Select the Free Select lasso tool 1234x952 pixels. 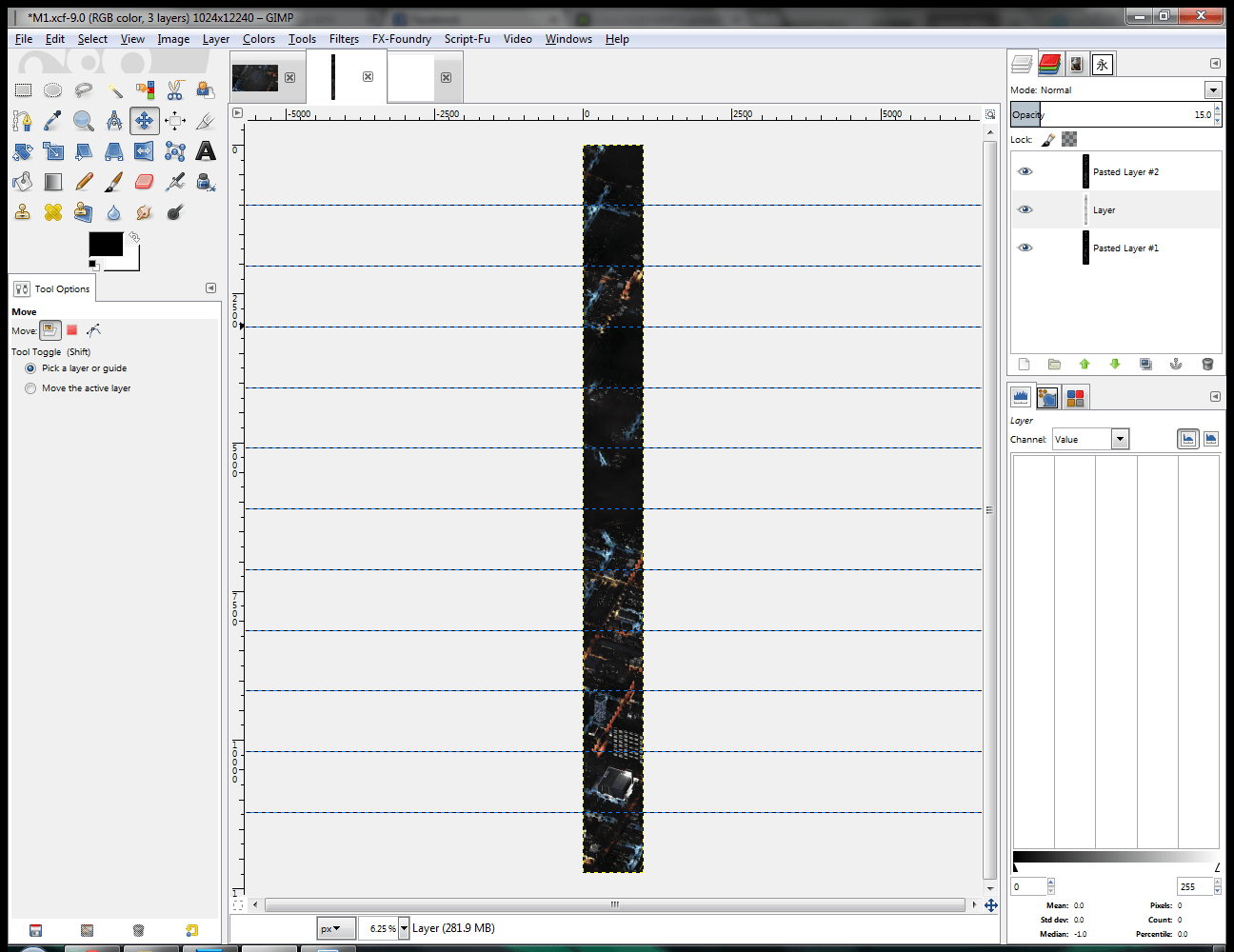click(x=84, y=90)
